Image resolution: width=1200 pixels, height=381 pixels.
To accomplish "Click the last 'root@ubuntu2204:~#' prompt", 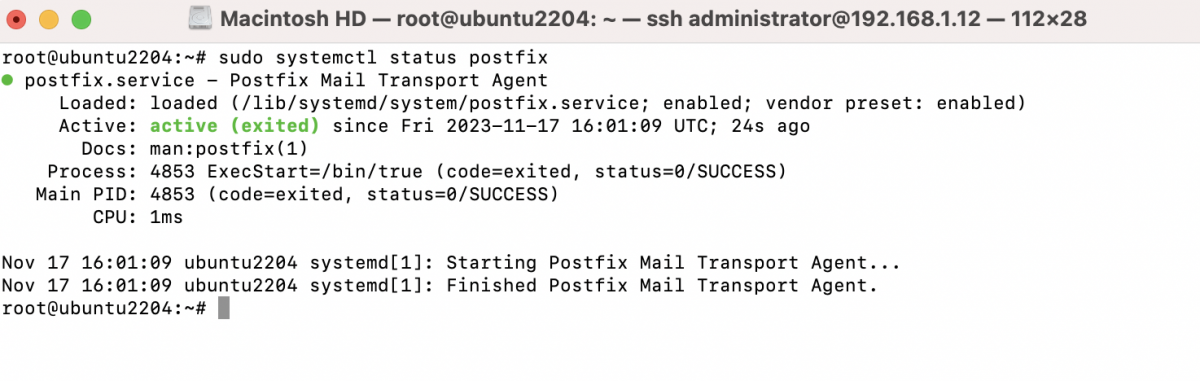I will point(104,309).
